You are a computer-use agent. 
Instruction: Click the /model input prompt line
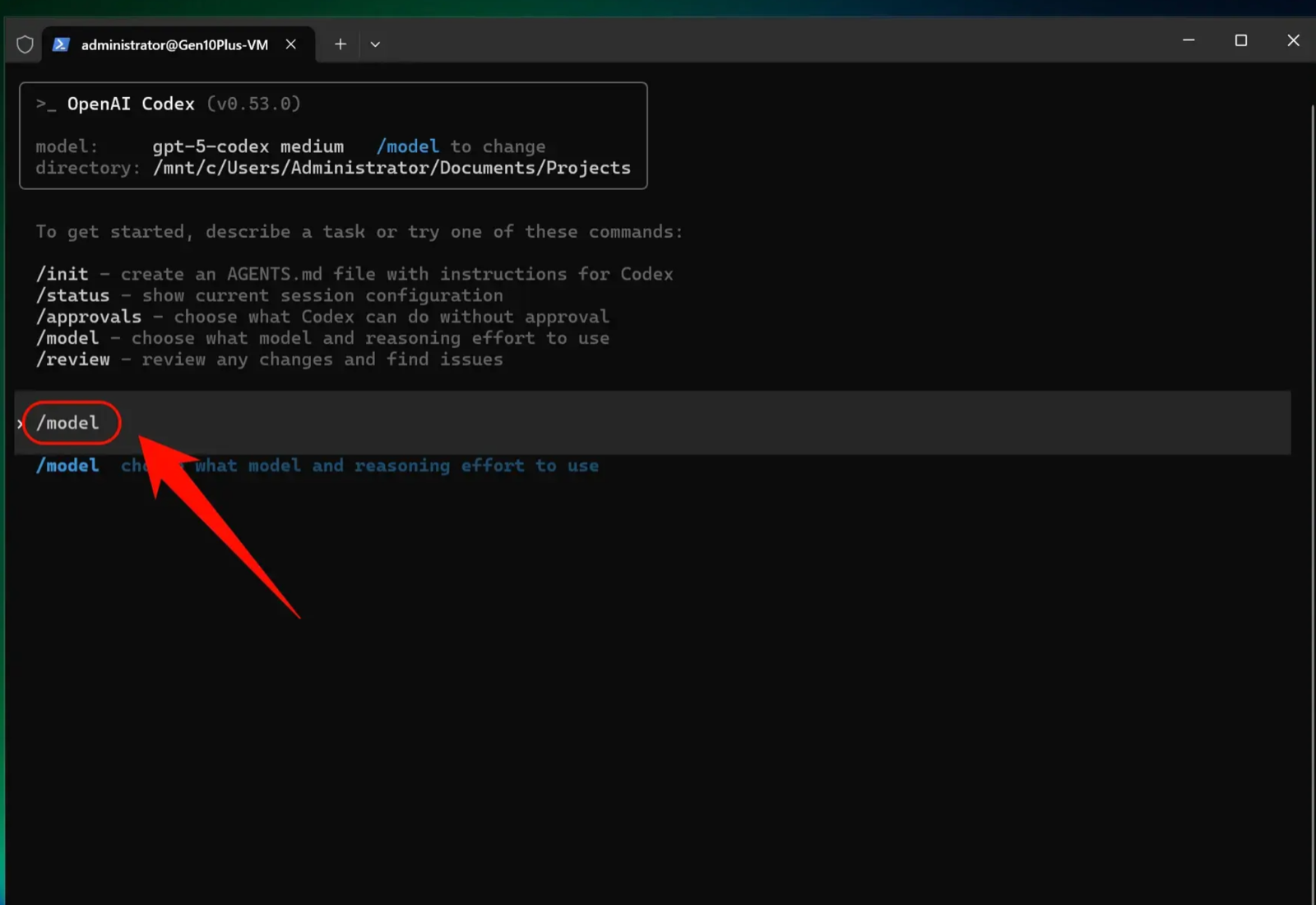point(652,423)
